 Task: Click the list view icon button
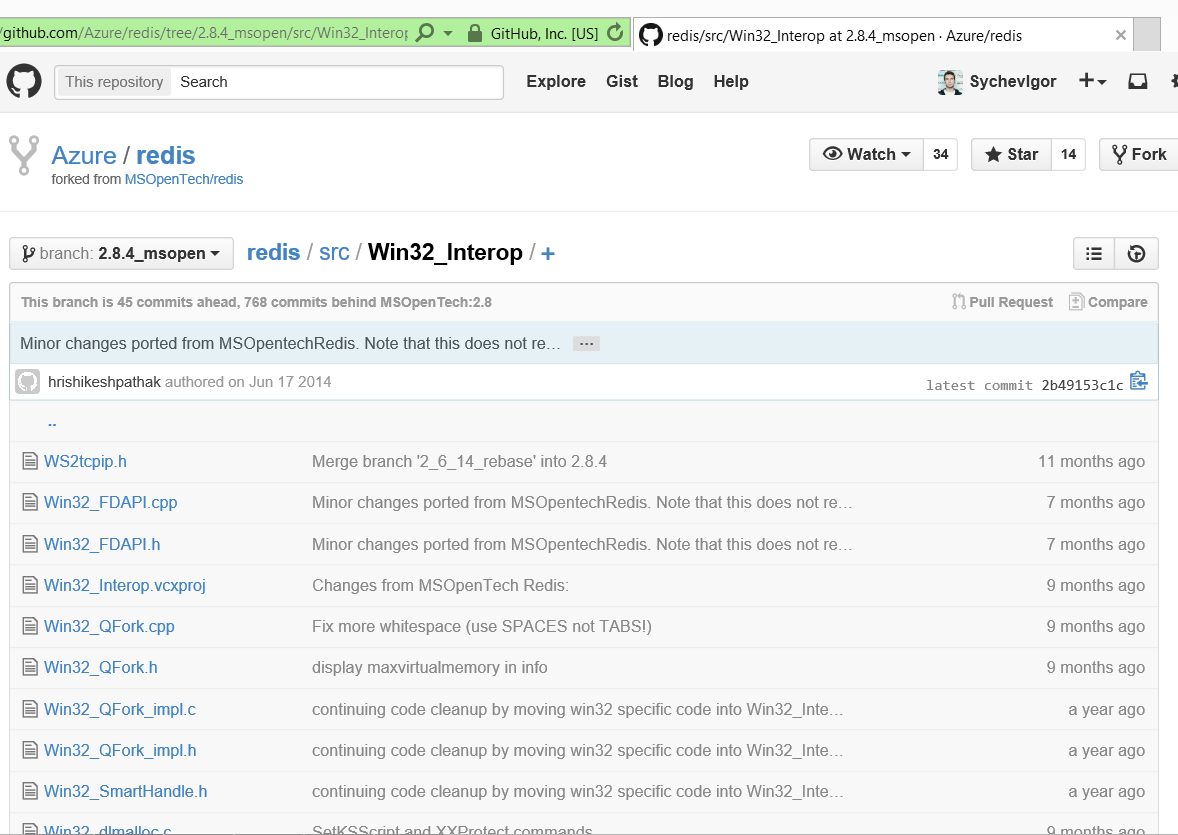[1094, 254]
